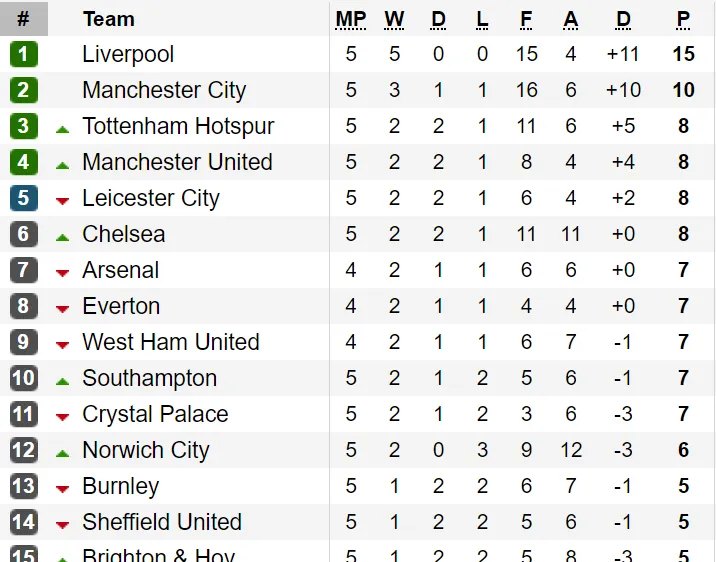Click Arsenal in the standings
716x562 pixels.
point(121,270)
